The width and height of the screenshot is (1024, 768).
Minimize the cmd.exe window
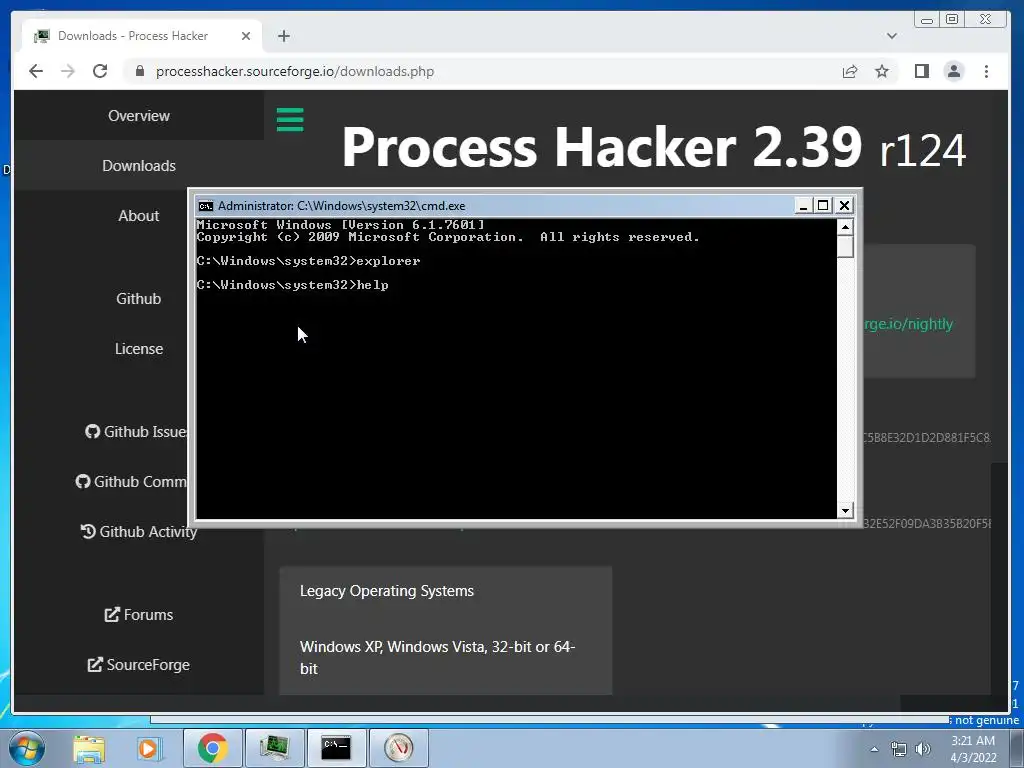(803, 206)
